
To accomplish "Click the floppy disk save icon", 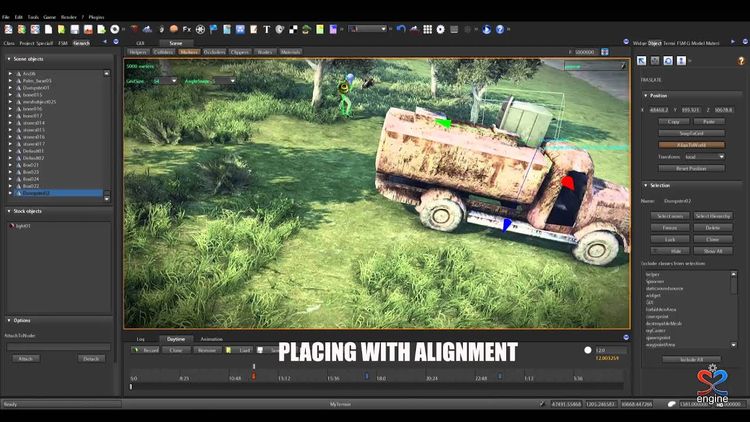I will (x=75, y=29).
